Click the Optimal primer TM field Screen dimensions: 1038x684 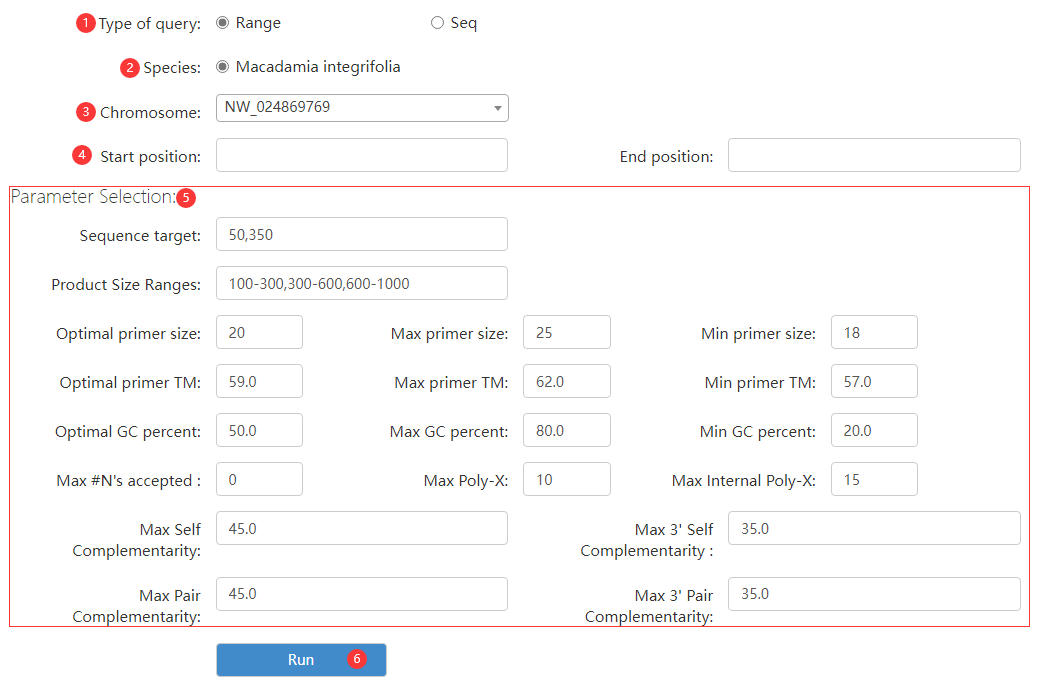(x=260, y=381)
